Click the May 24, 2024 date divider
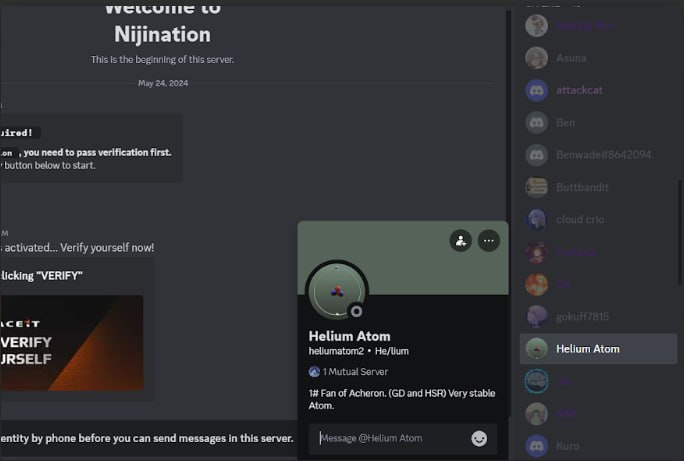Screen dimensions: 684x461 163,83
